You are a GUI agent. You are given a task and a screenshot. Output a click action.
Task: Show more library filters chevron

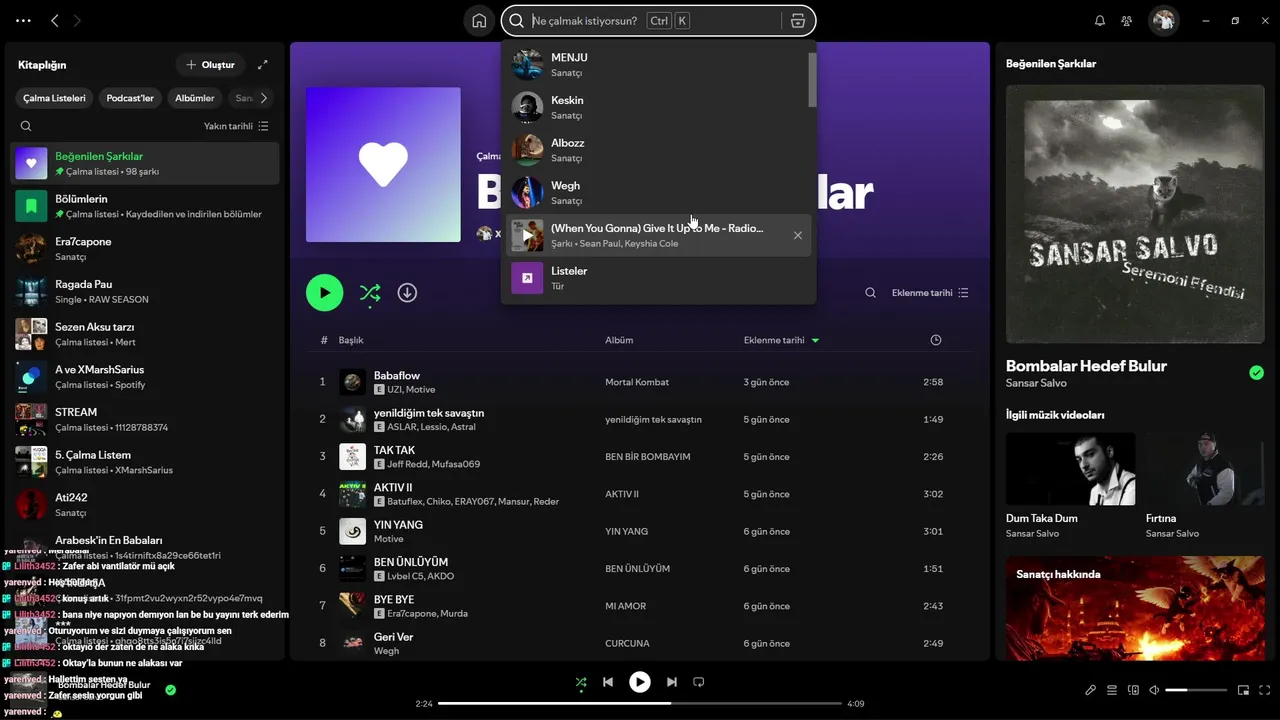click(264, 98)
